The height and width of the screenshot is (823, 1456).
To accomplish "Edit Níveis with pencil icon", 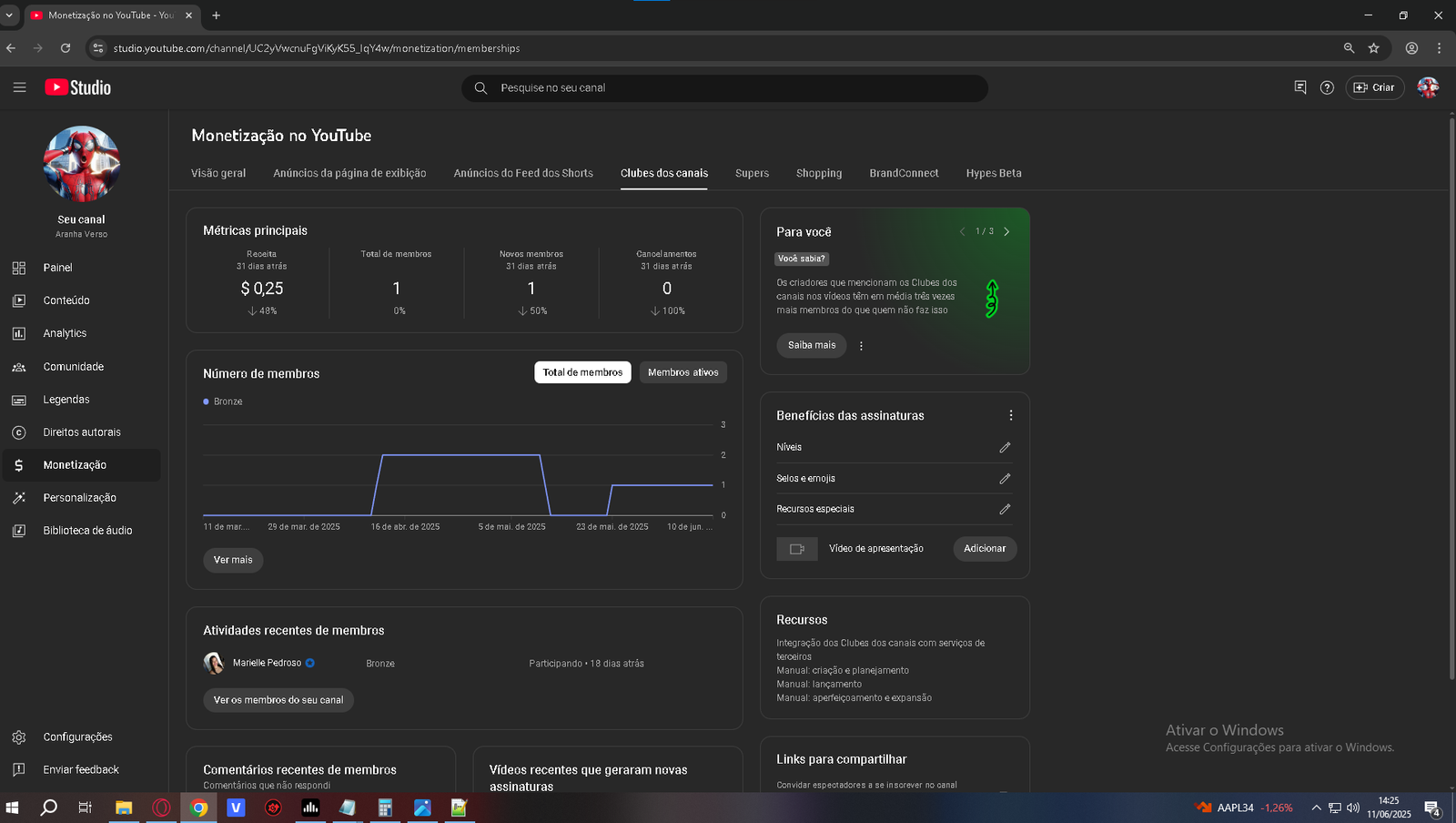I will click(1005, 448).
